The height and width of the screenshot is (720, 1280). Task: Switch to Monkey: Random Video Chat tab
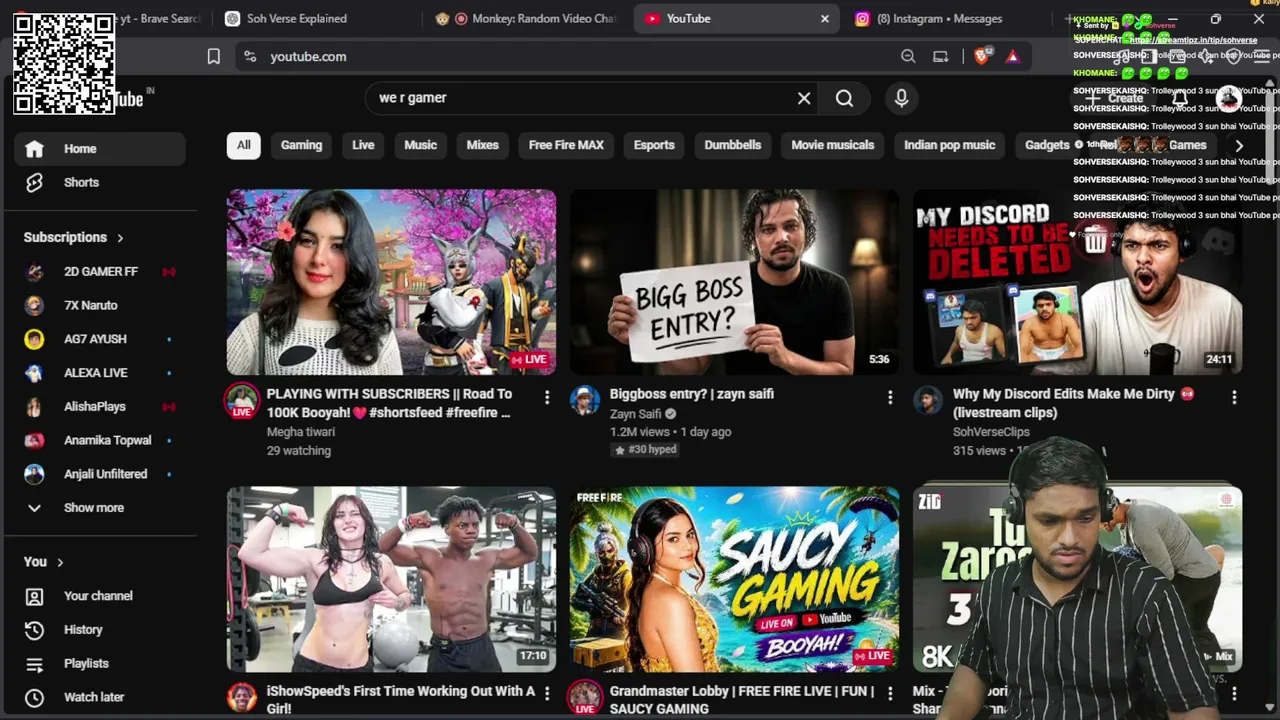click(525, 19)
